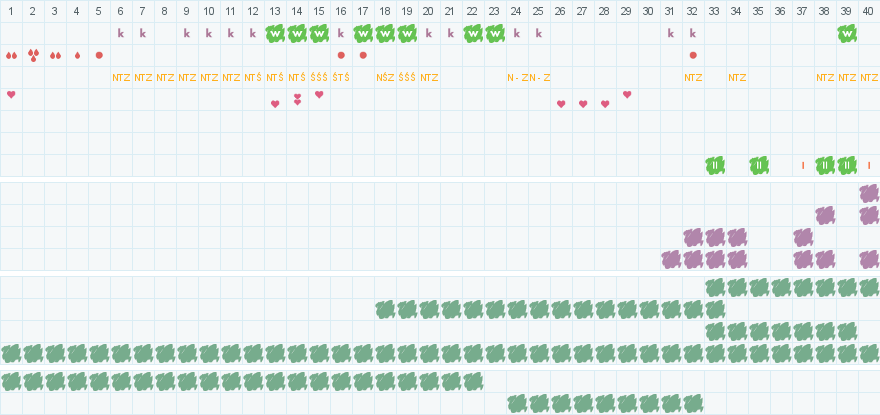Select the single blood drop on day 4
This screenshot has width=880, height=415.
[x=77, y=55]
